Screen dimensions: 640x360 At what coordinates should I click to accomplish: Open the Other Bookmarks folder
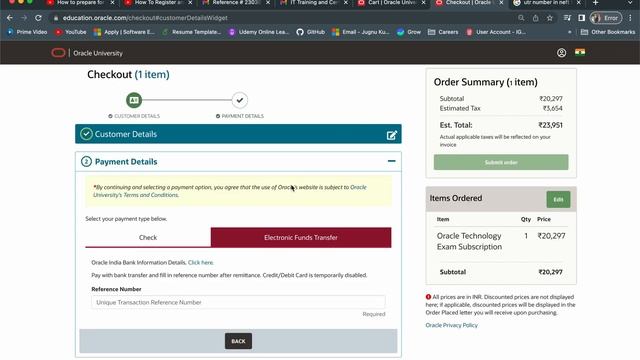tap(608, 32)
